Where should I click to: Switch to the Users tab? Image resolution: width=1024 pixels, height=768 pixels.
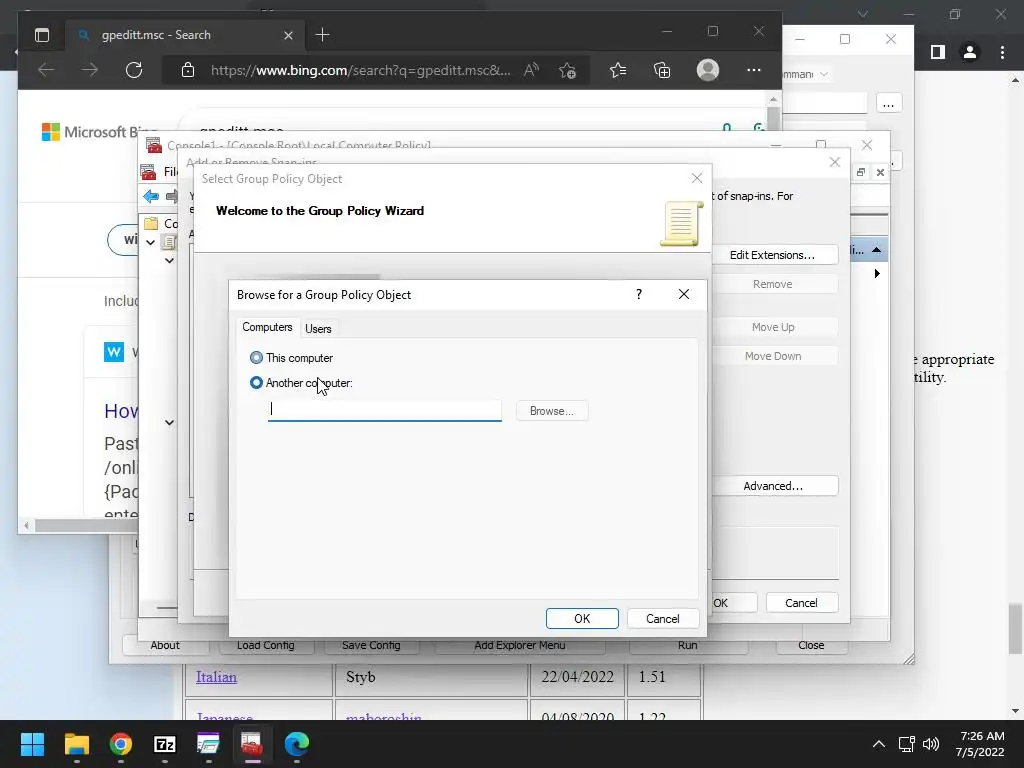[x=318, y=328]
